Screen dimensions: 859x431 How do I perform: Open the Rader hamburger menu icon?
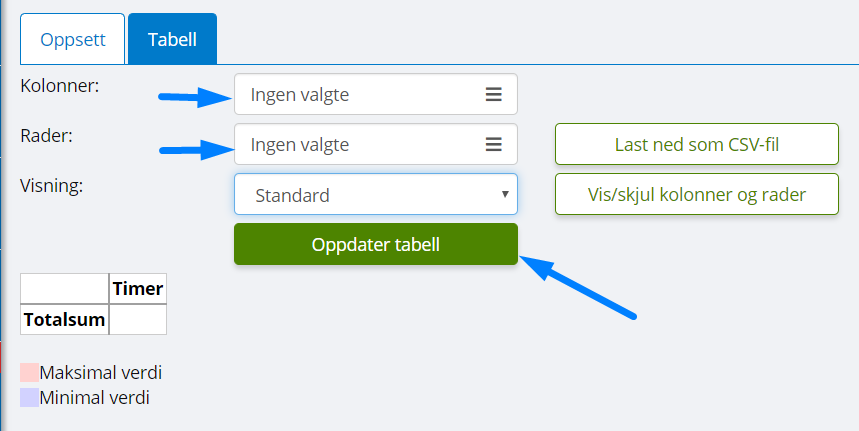tap(494, 145)
